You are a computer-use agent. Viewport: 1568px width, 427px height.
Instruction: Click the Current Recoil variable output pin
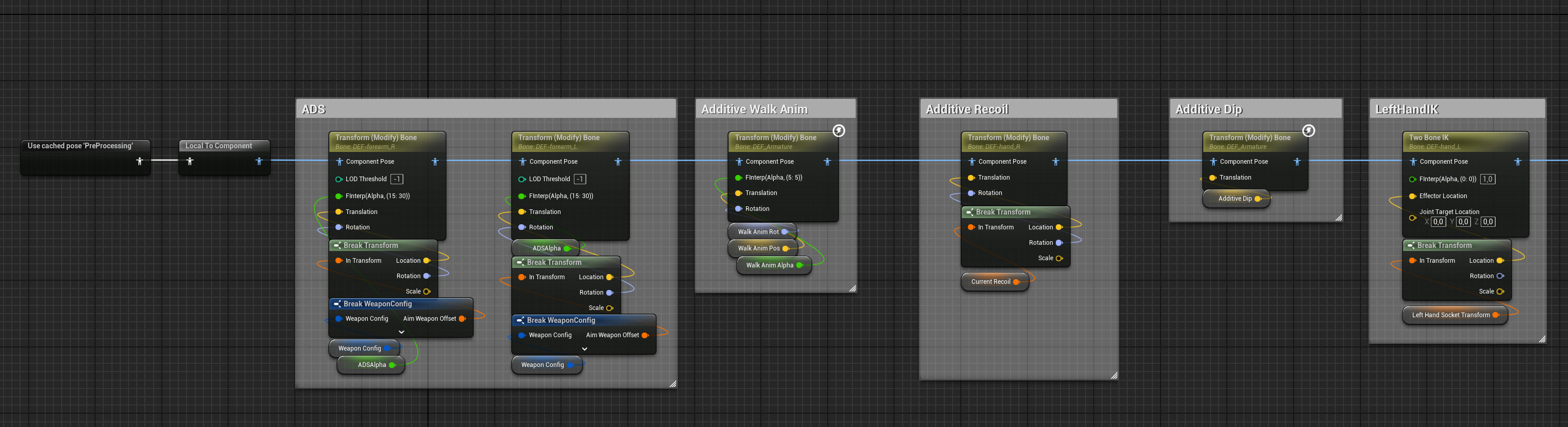pyautogui.click(x=1017, y=282)
